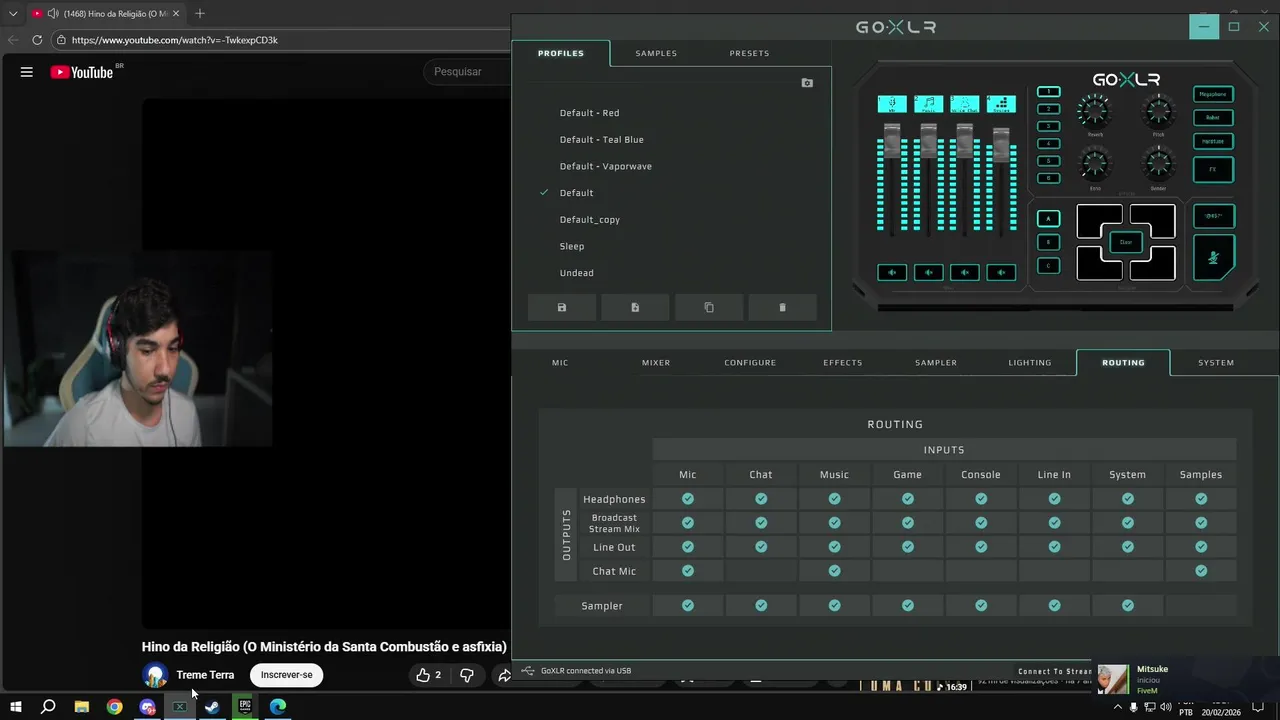Screen dimensions: 1280x720
Task: Toggle Chat to Broadcast Stream Mix routing
Action: (x=761, y=523)
